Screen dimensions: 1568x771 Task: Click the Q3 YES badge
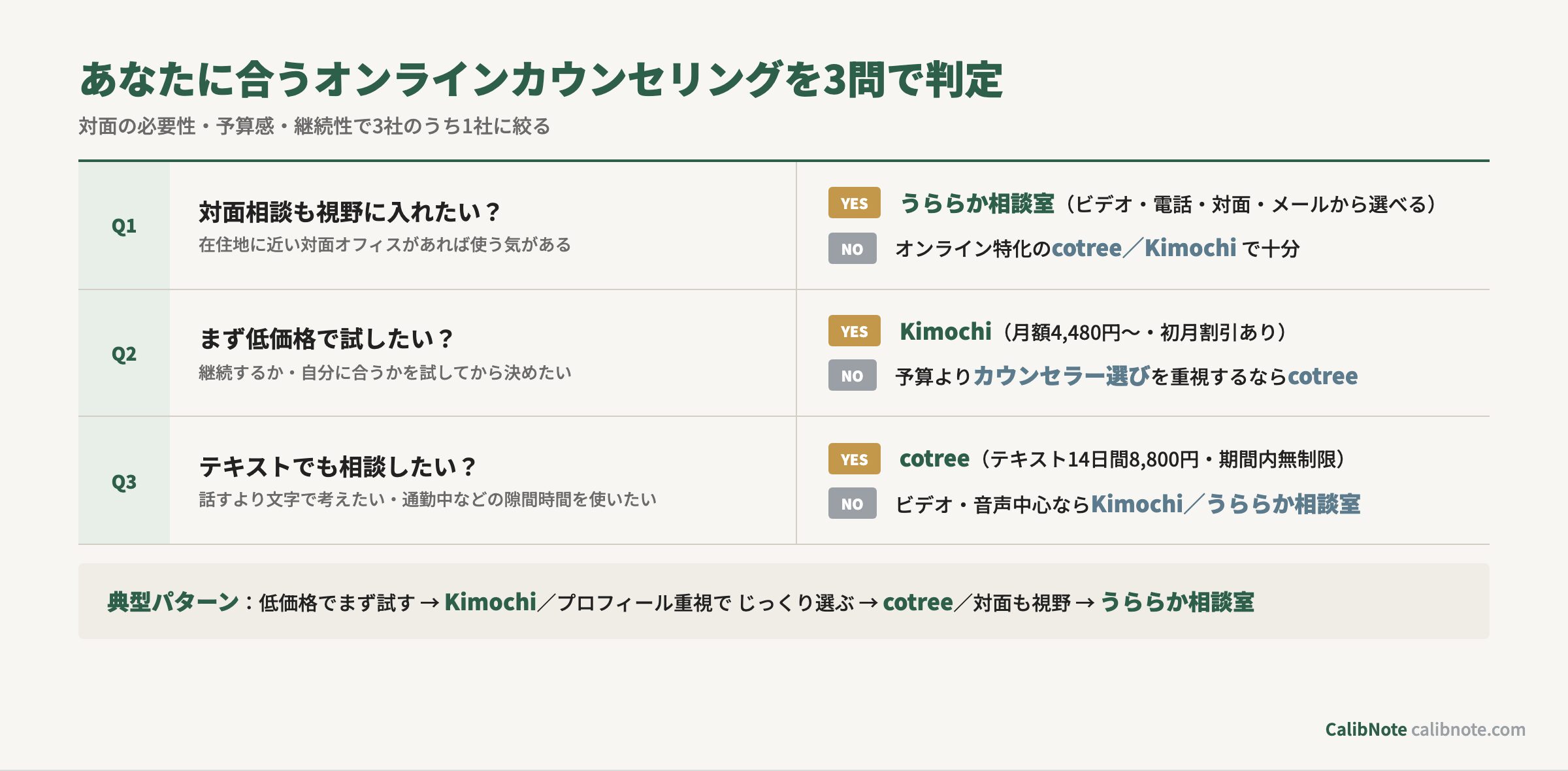coord(854,459)
